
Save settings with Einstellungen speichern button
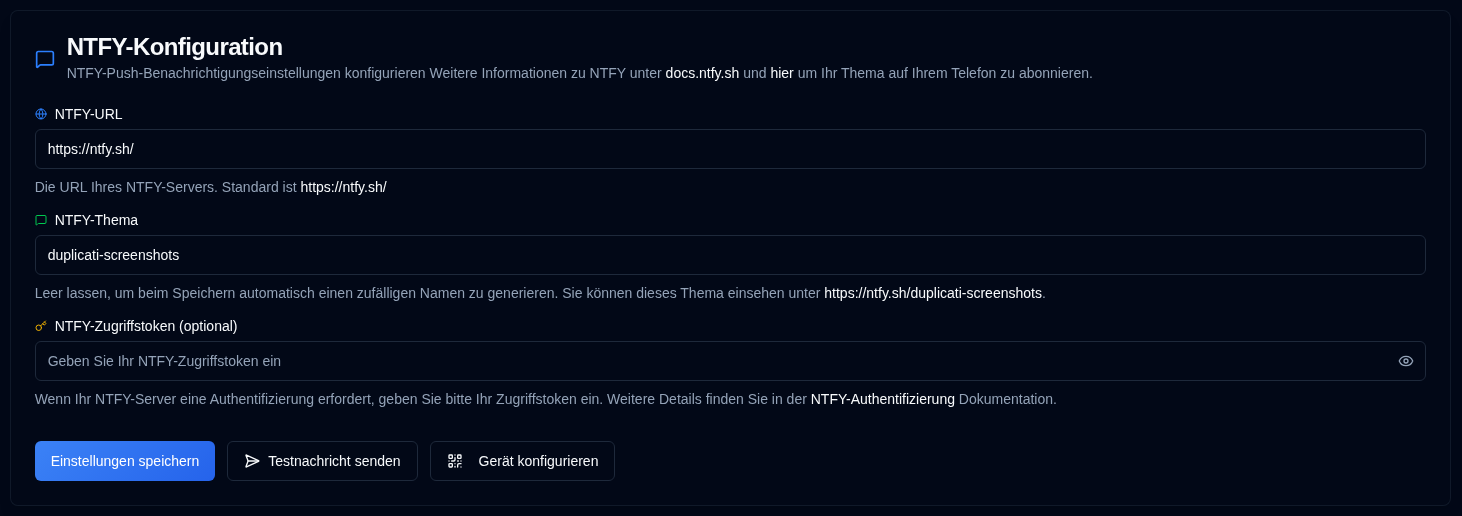click(x=125, y=461)
